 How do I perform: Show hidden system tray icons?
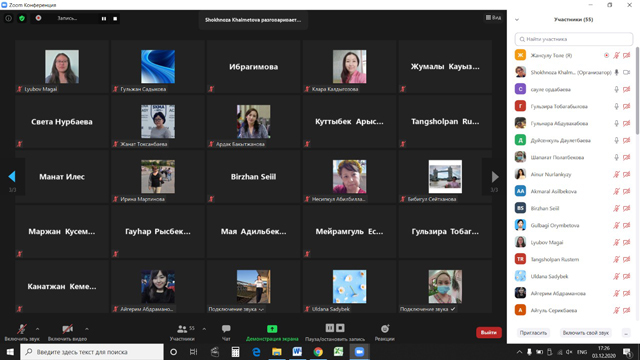(519, 352)
